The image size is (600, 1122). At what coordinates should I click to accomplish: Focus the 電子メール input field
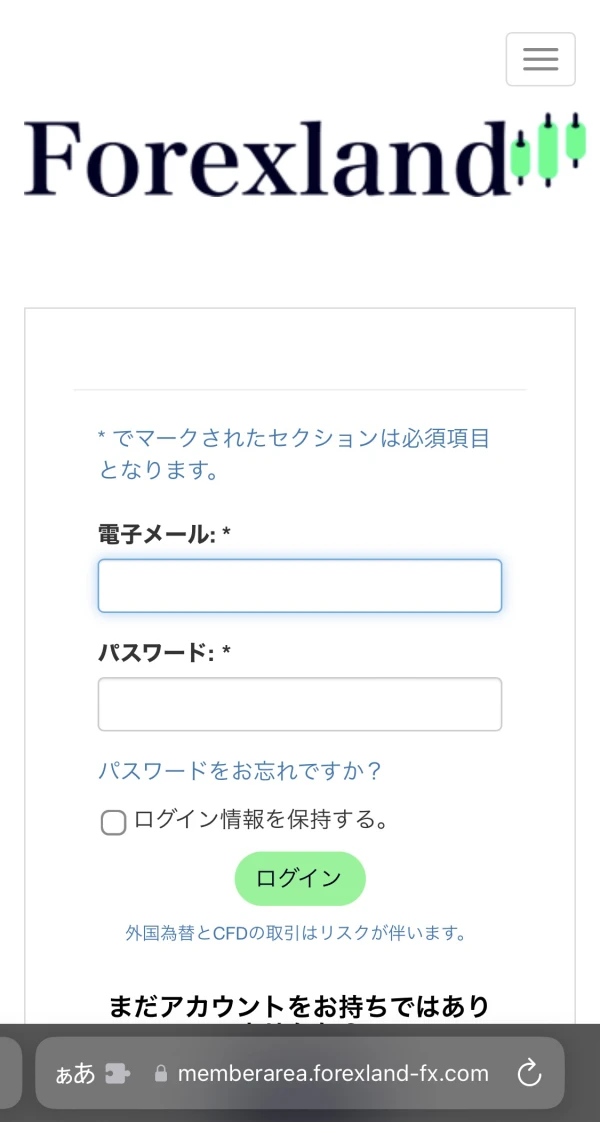point(299,586)
